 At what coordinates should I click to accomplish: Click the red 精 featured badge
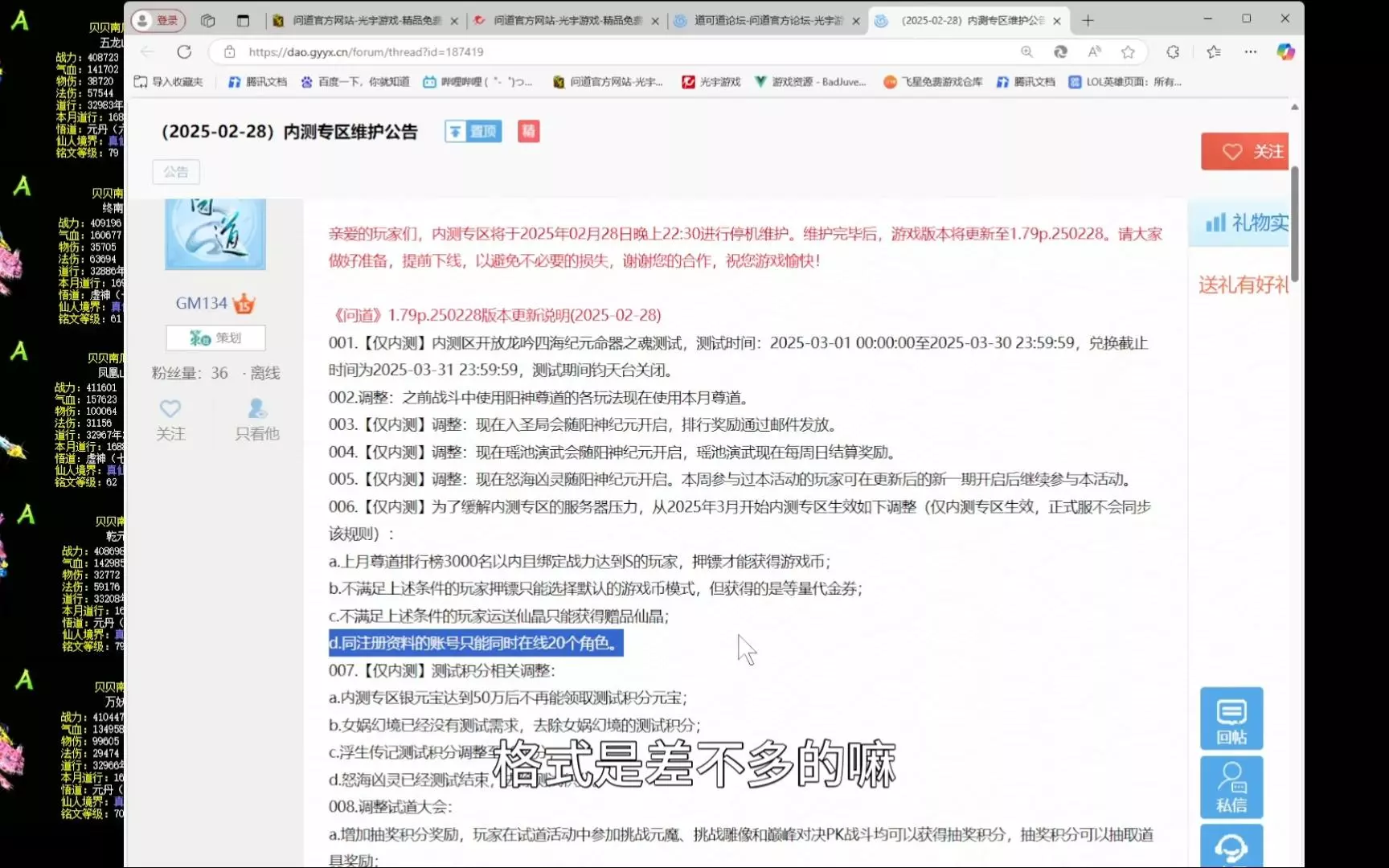tap(528, 132)
